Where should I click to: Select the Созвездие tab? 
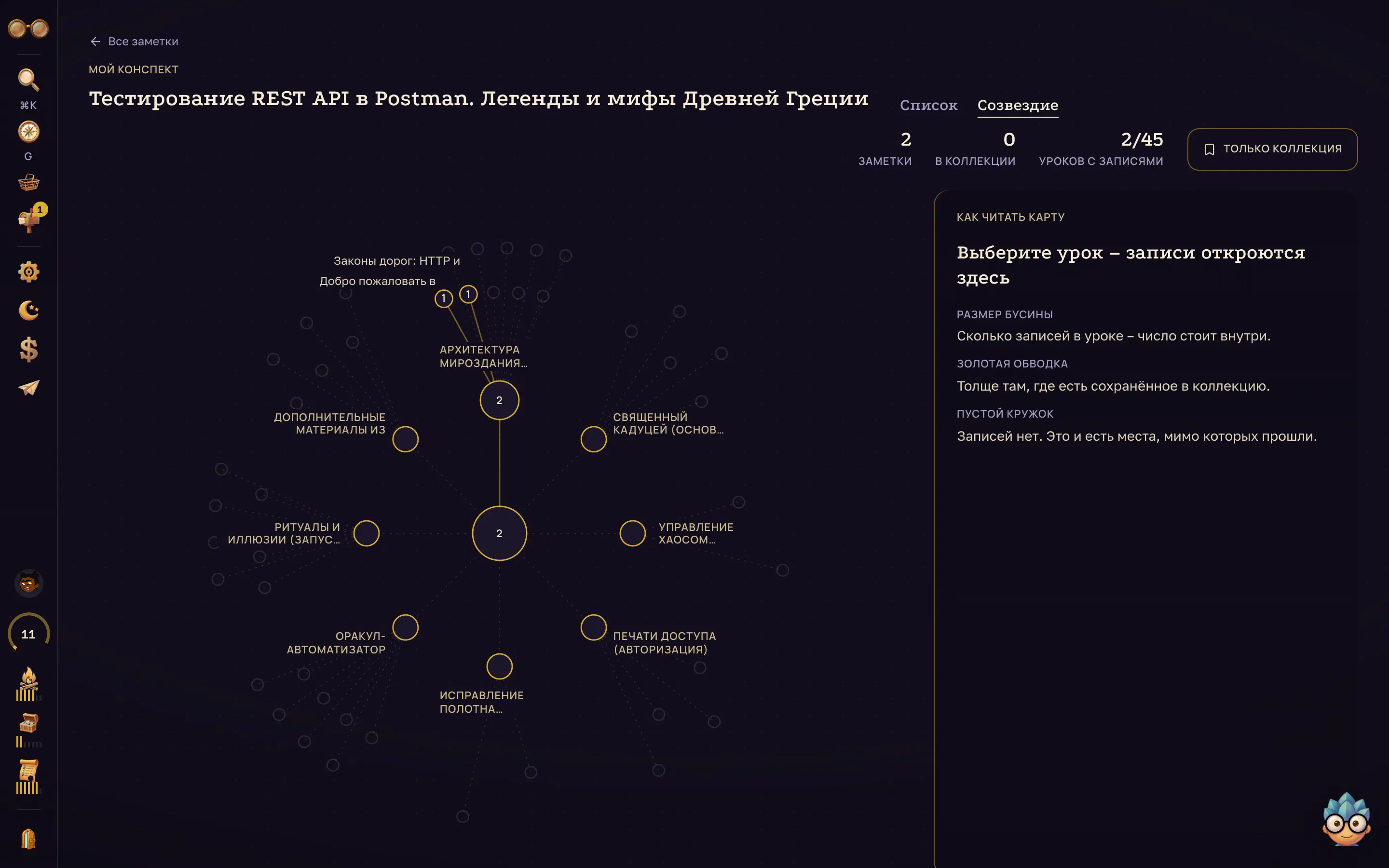(x=1018, y=105)
